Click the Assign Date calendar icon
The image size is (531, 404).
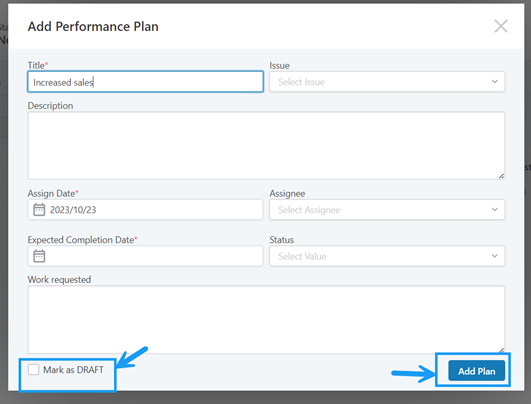[39, 210]
